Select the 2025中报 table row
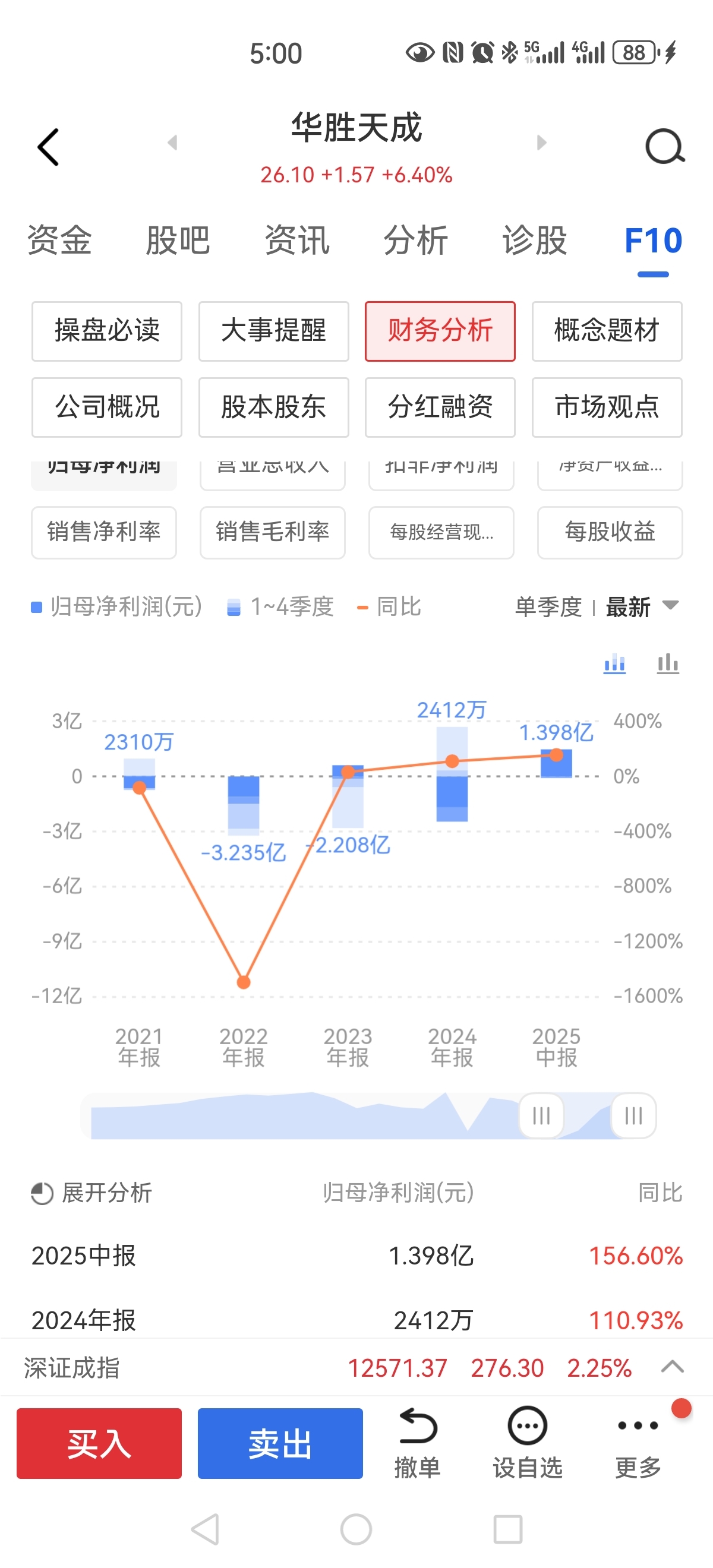The image size is (713, 1568). tap(356, 1255)
